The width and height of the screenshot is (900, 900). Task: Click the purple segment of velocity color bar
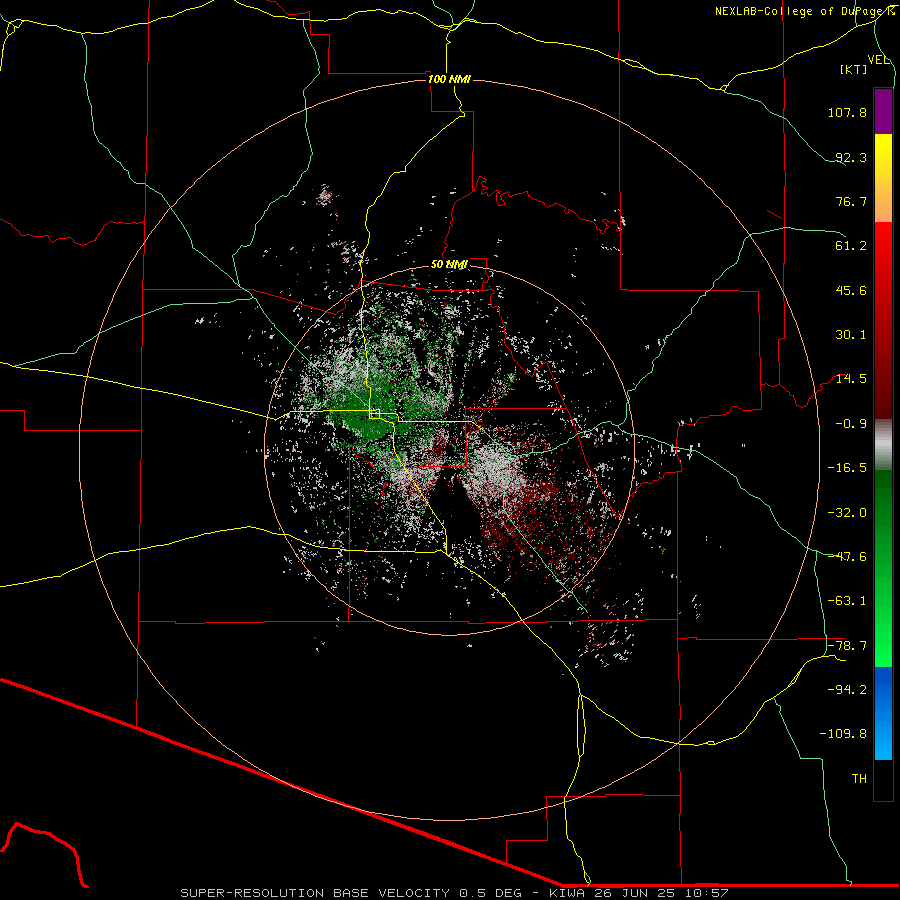pyautogui.click(x=883, y=111)
